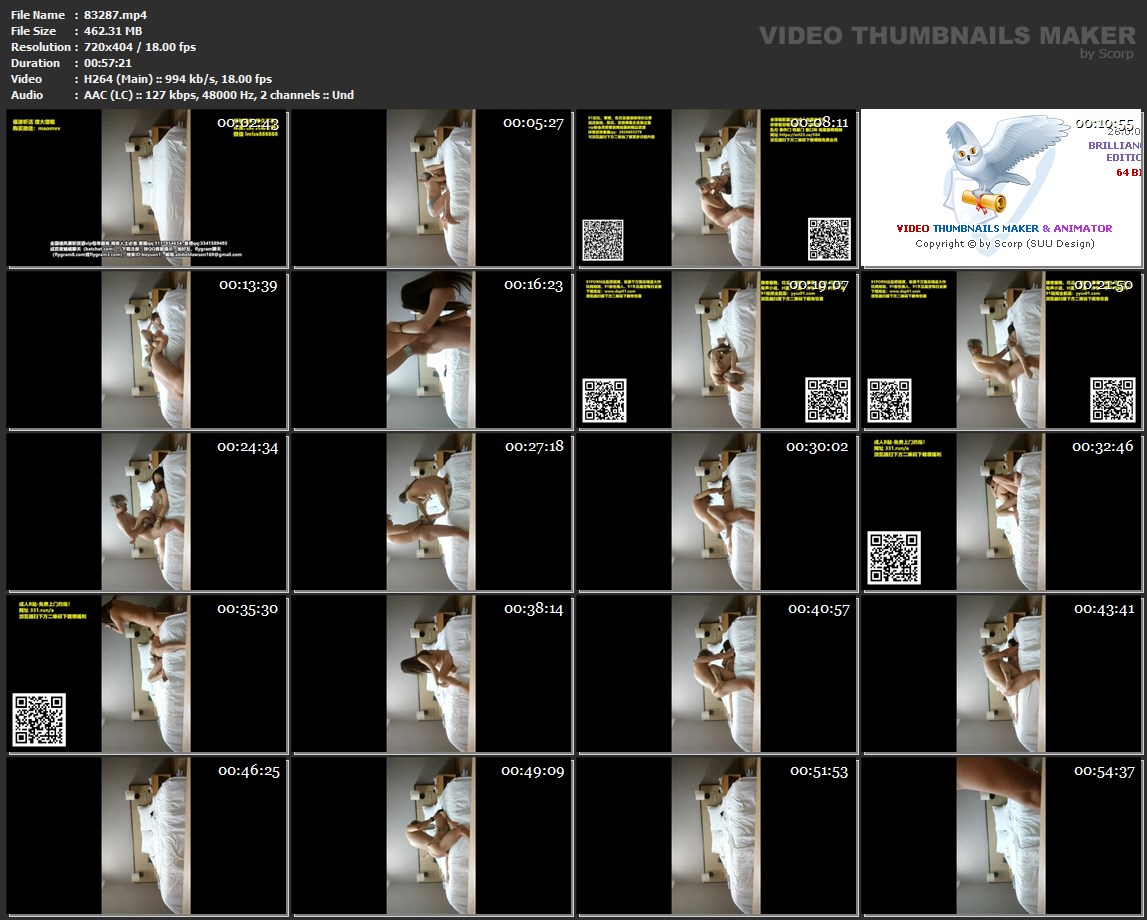Click the 'Copyright © by Scorp (SUU Design)' text
Image resolution: width=1147 pixels, height=920 pixels.
point(1004,244)
